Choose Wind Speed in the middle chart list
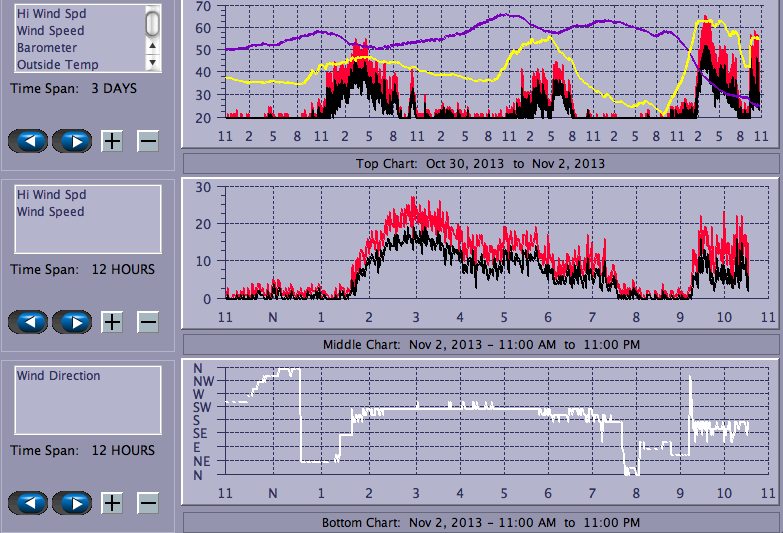Image resolution: width=783 pixels, height=533 pixels. coord(50,212)
